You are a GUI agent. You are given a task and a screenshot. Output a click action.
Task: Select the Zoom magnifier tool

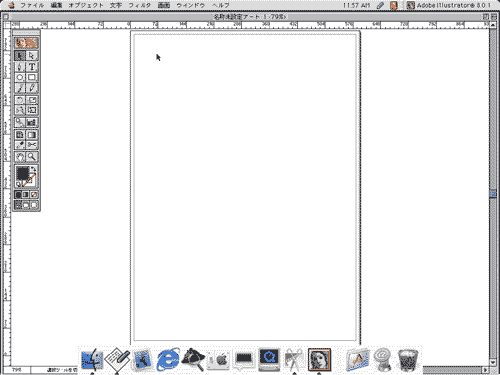click(32, 156)
